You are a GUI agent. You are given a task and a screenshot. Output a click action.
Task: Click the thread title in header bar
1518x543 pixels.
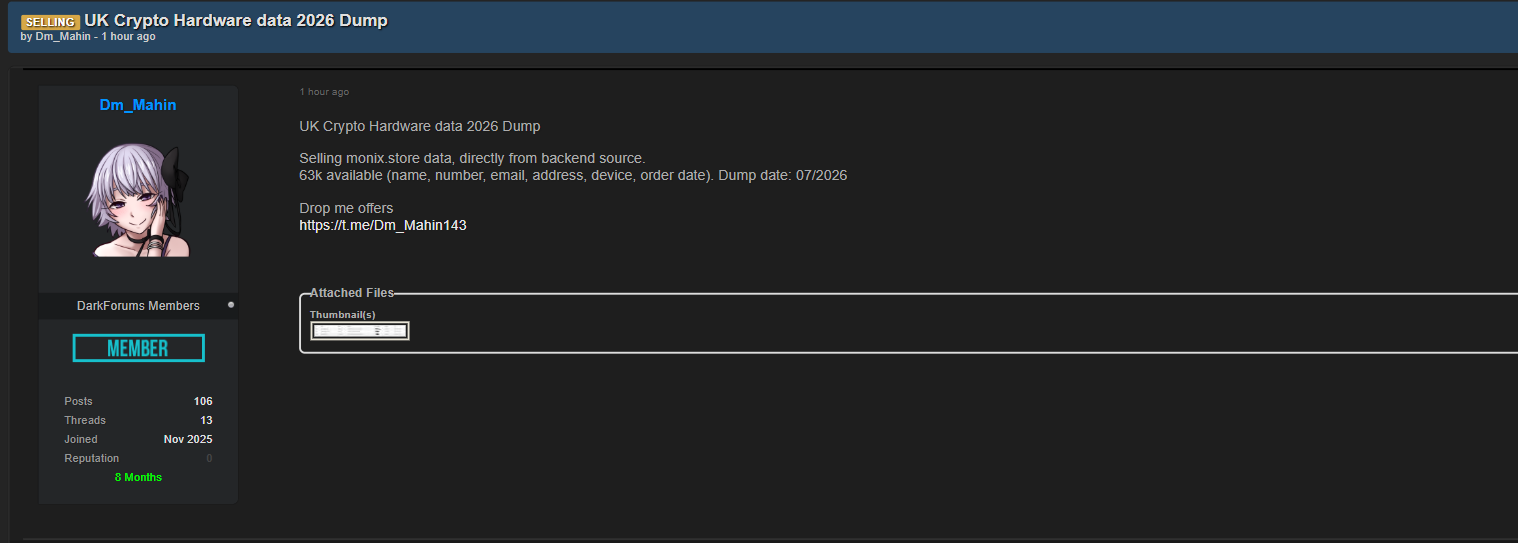pos(236,20)
